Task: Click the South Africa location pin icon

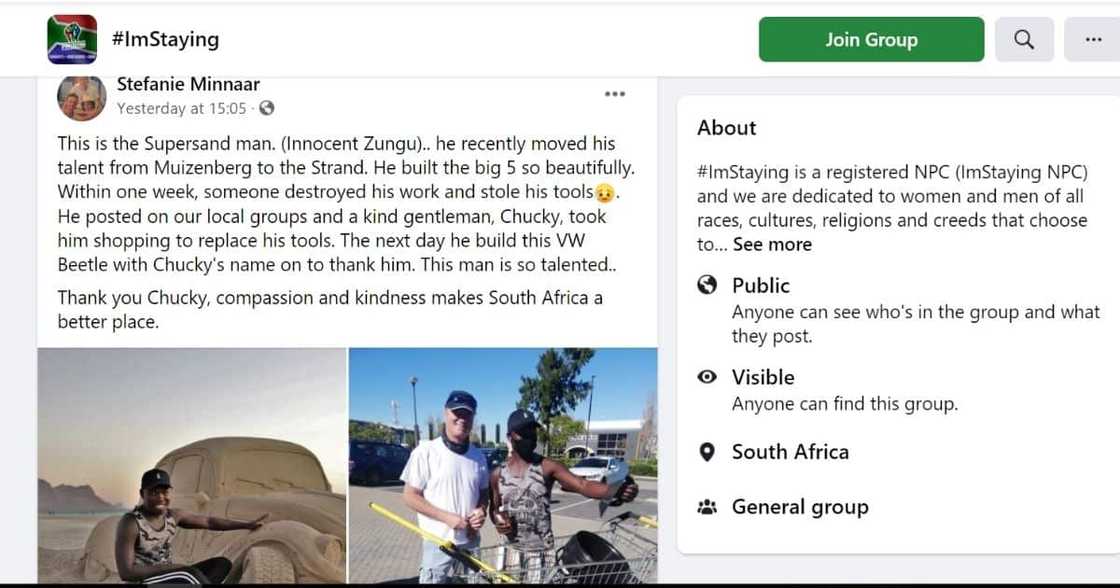Action: click(x=707, y=452)
